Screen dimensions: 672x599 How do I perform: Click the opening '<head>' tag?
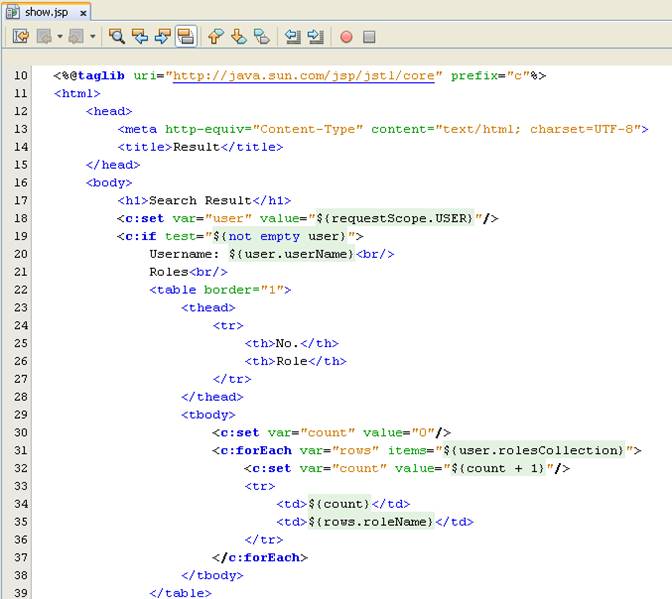point(109,111)
